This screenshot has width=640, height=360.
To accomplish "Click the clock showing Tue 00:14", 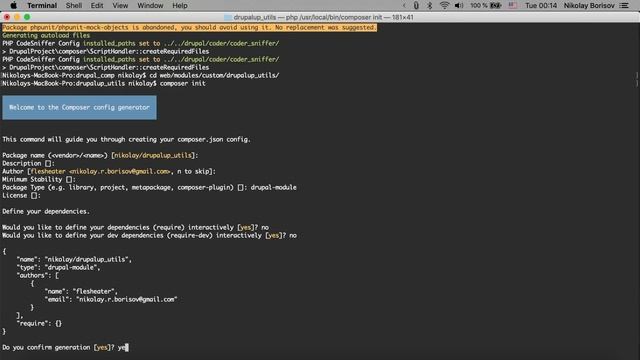I will point(541,5).
